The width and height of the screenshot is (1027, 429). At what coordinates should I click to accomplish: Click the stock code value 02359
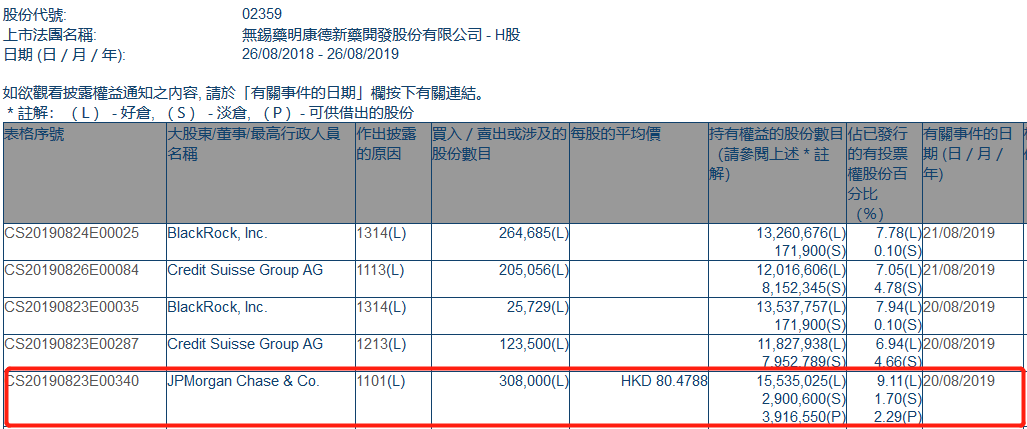pyautogui.click(x=263, y=14)
